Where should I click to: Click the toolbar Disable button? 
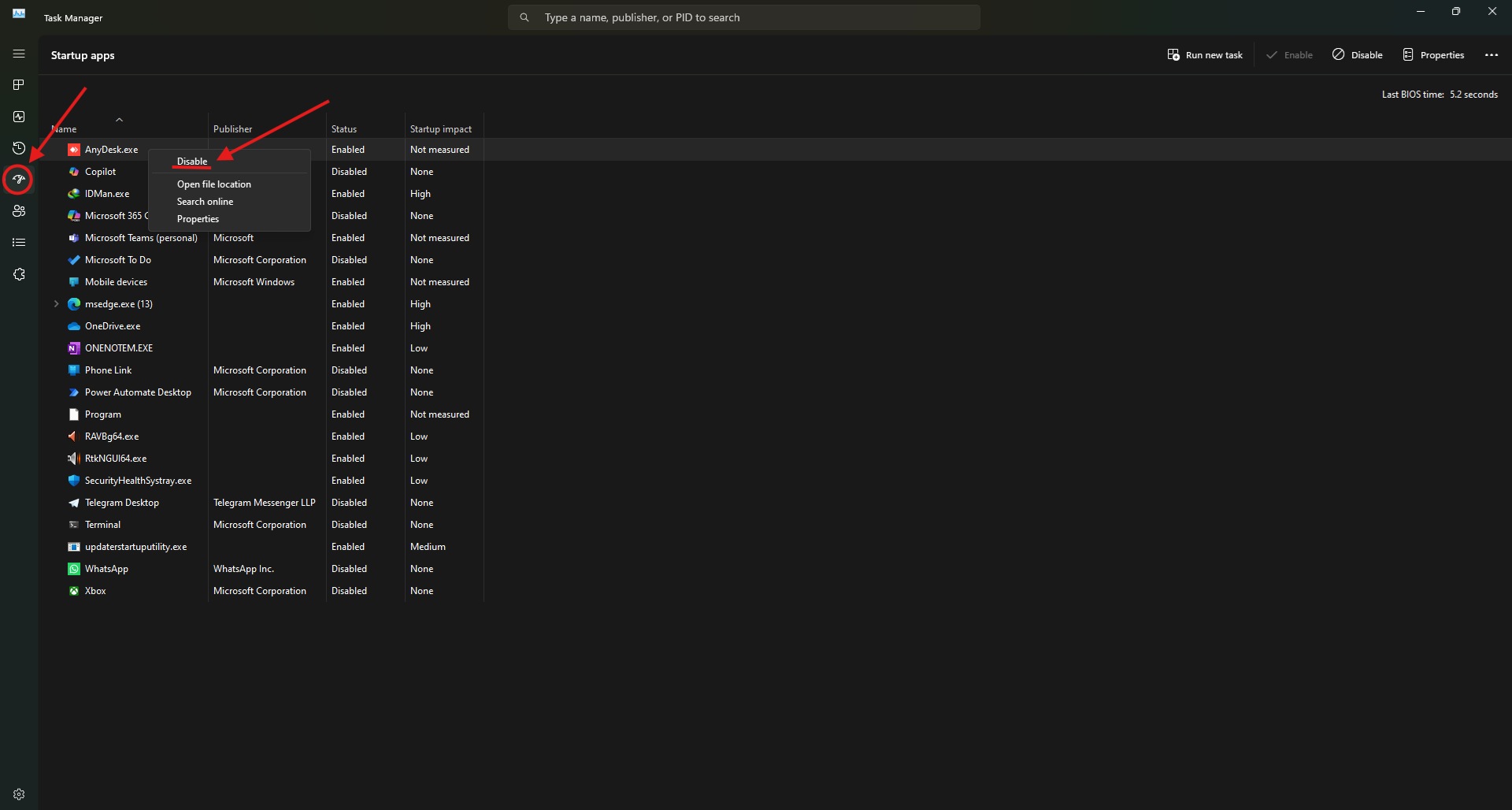coord(1358,55)
